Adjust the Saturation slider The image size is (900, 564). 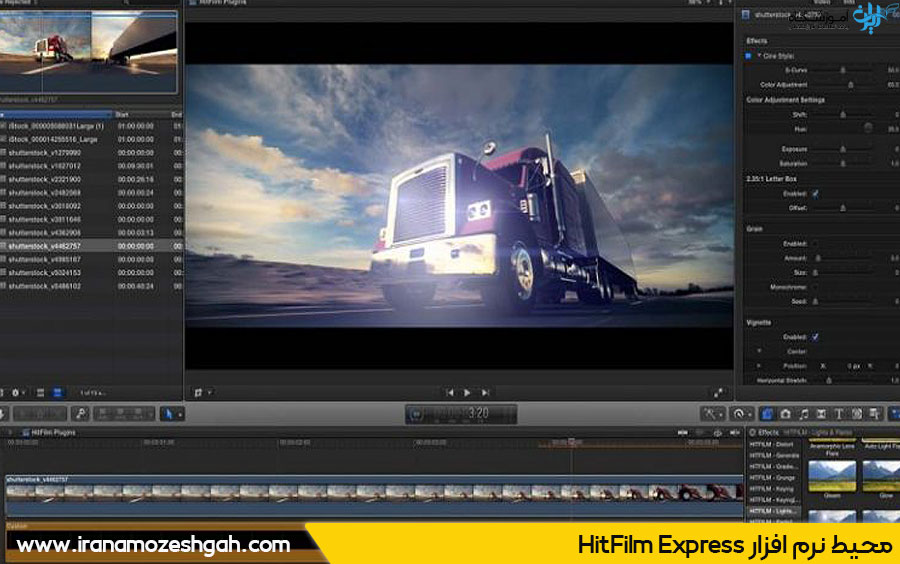coord(843,164)
